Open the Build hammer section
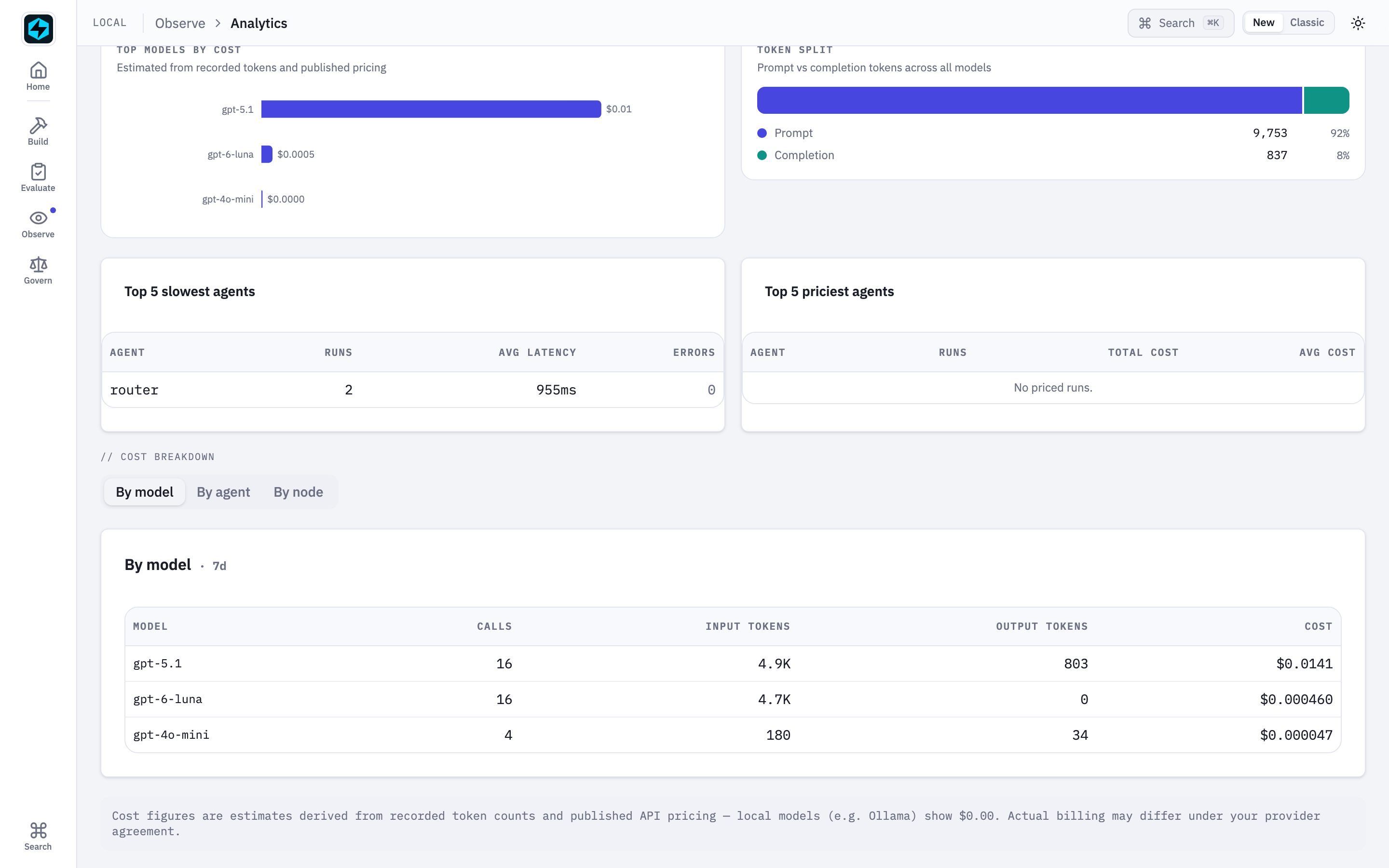This screenshot has height=868, width=1389. [38, 132]
